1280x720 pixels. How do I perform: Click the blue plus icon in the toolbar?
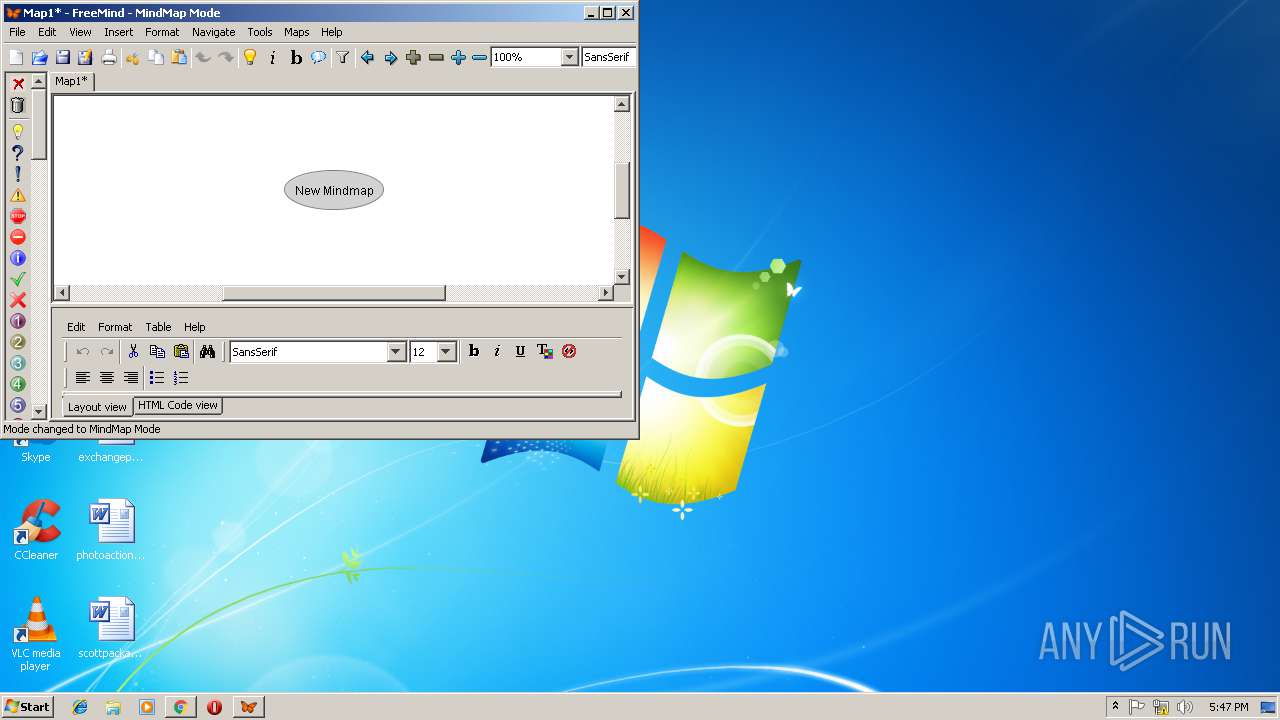[x=458, y=57]
